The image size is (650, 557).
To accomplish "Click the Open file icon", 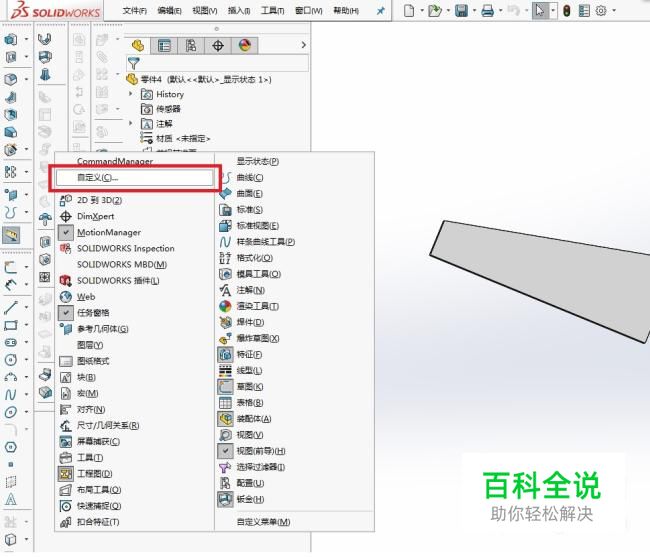I will click(x=434, y=10).
